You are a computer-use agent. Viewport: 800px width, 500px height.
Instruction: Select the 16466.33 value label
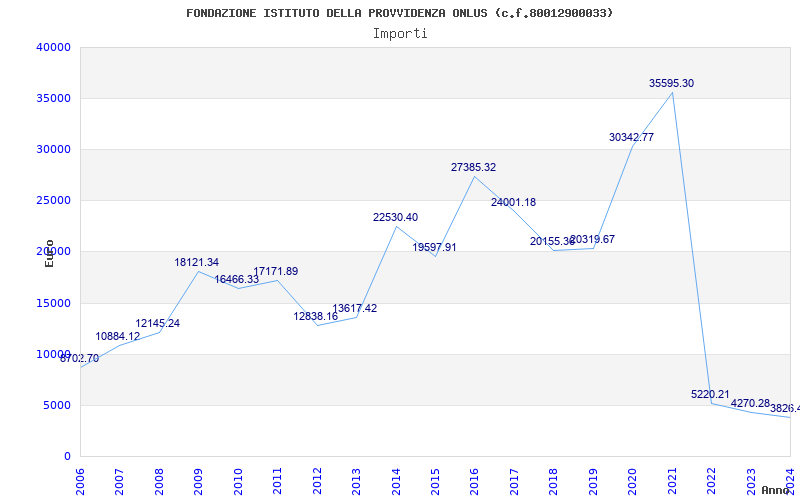coord(236,280)
